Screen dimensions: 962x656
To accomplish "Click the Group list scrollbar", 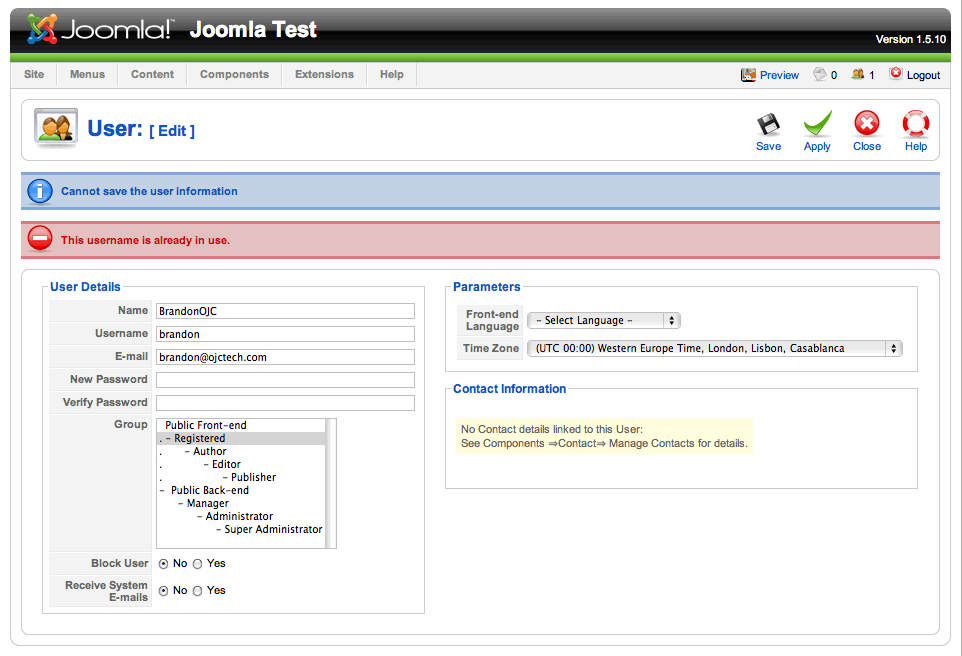I will pos(331,484).
